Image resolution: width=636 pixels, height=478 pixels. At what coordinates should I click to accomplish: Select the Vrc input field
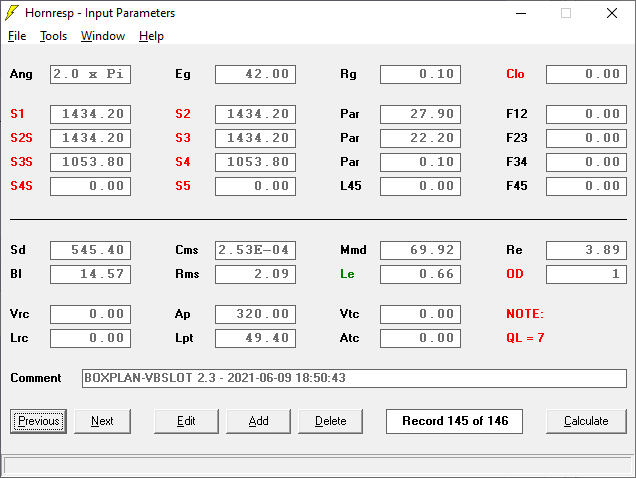[90, 314]
